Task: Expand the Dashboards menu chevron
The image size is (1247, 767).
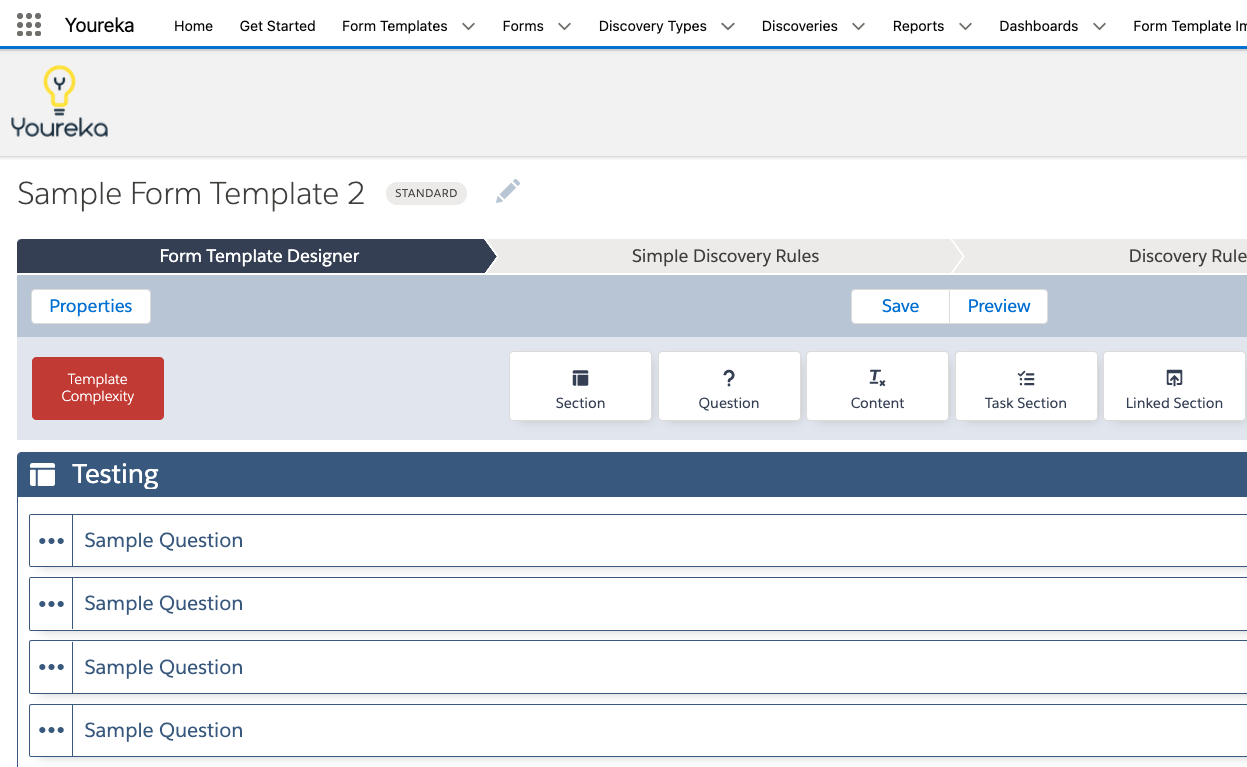Action: (x=1099, y=26)
